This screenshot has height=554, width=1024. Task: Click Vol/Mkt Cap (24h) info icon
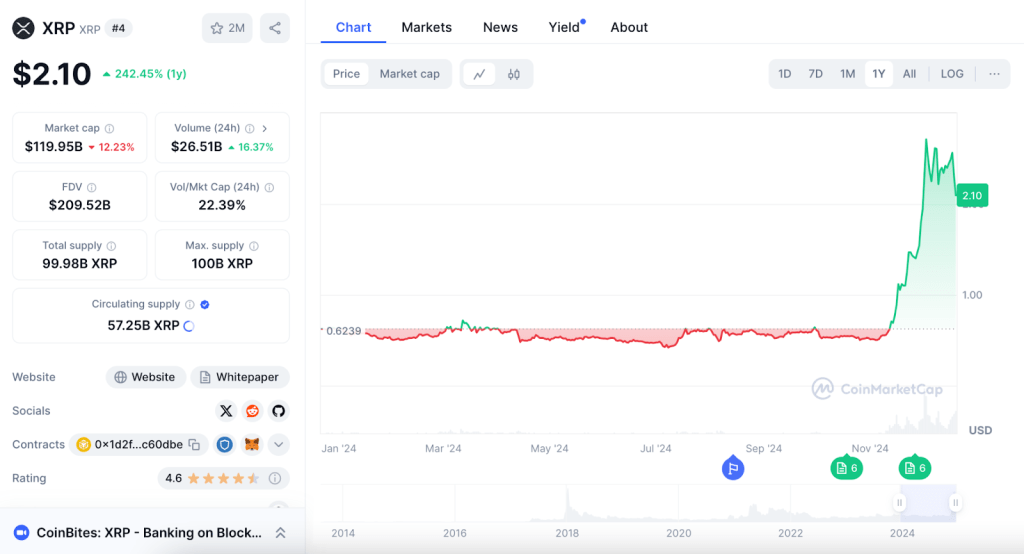[x=269, y=187]
